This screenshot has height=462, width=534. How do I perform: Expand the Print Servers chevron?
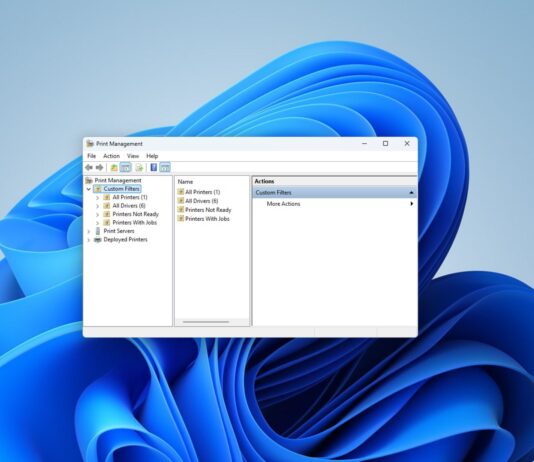[89, 231]
